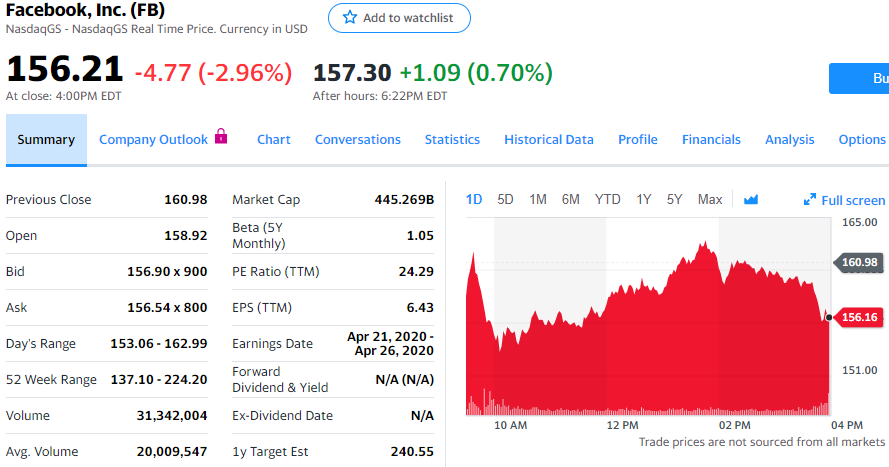
Task: Click the 156.16 current price marker
Action: point(859,318)
